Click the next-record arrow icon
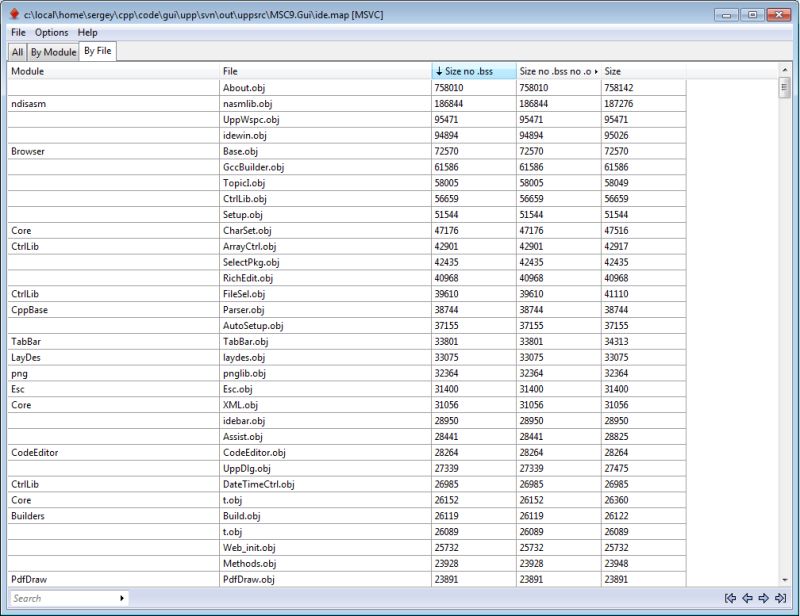This screenshot has width=800, height=616. [x=764, y=598]
